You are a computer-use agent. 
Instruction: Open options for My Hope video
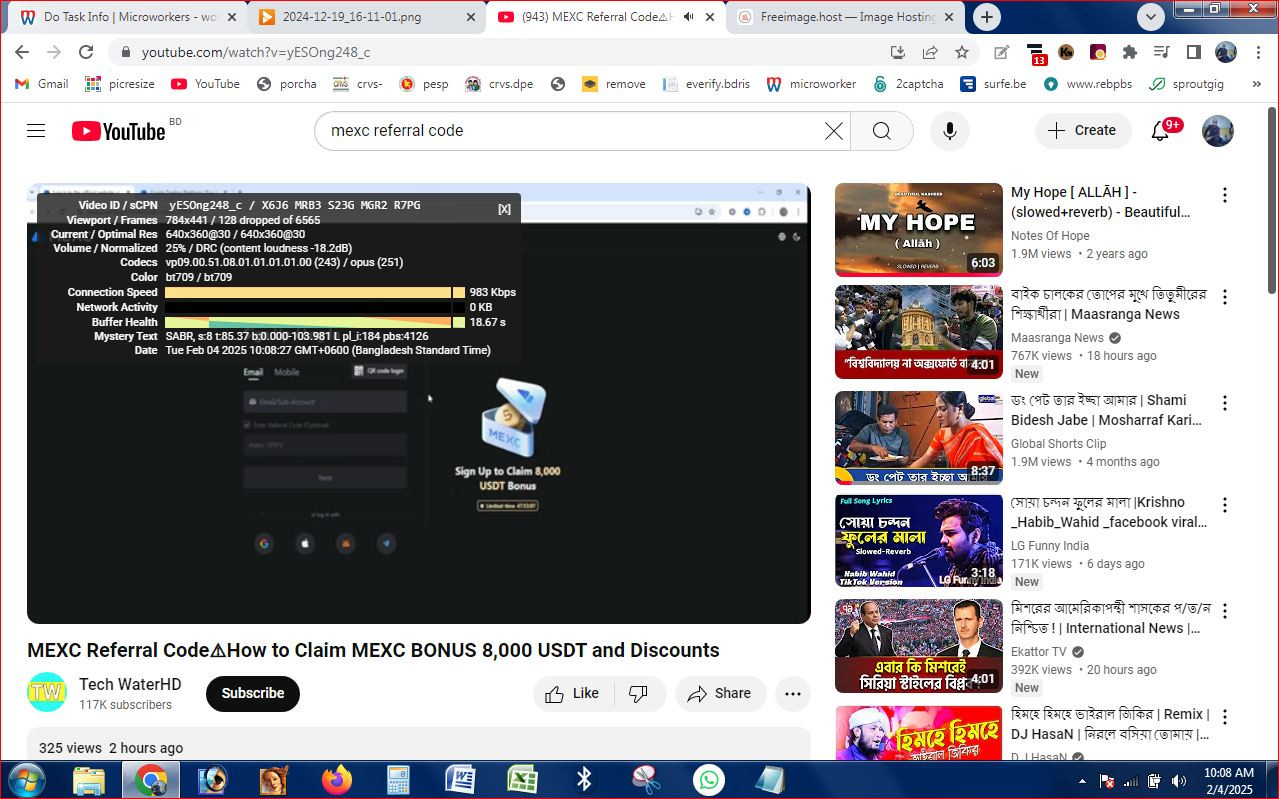(1224, 195)
